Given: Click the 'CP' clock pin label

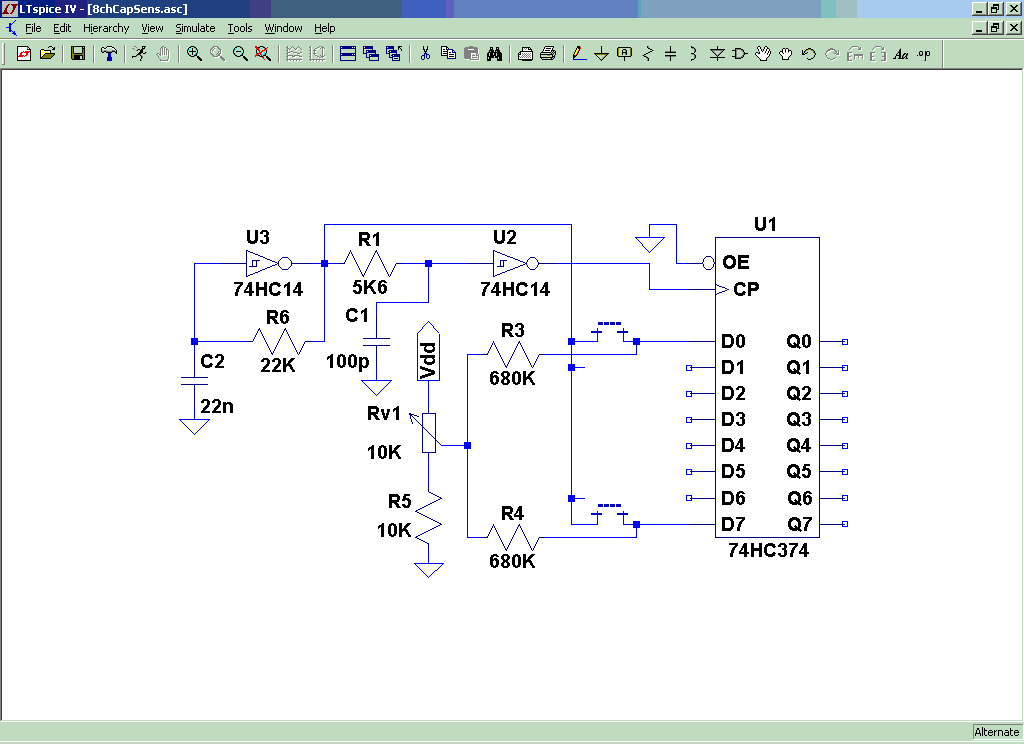Looking at the screenshot, I should click(x=746, y=289).
